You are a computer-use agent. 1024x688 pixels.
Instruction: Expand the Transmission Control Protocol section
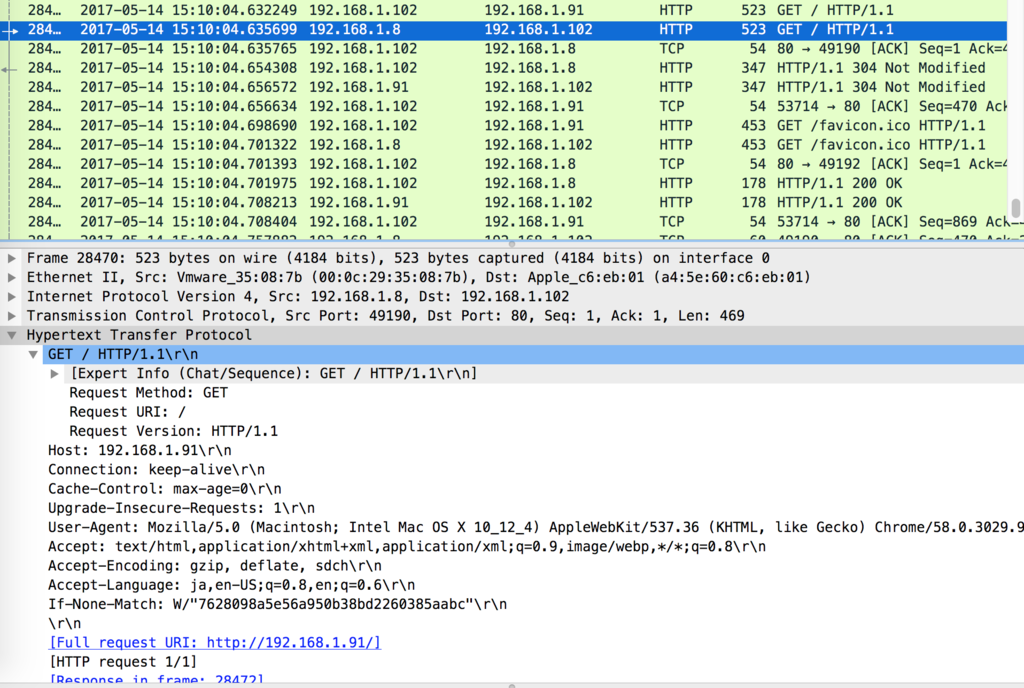9,315
